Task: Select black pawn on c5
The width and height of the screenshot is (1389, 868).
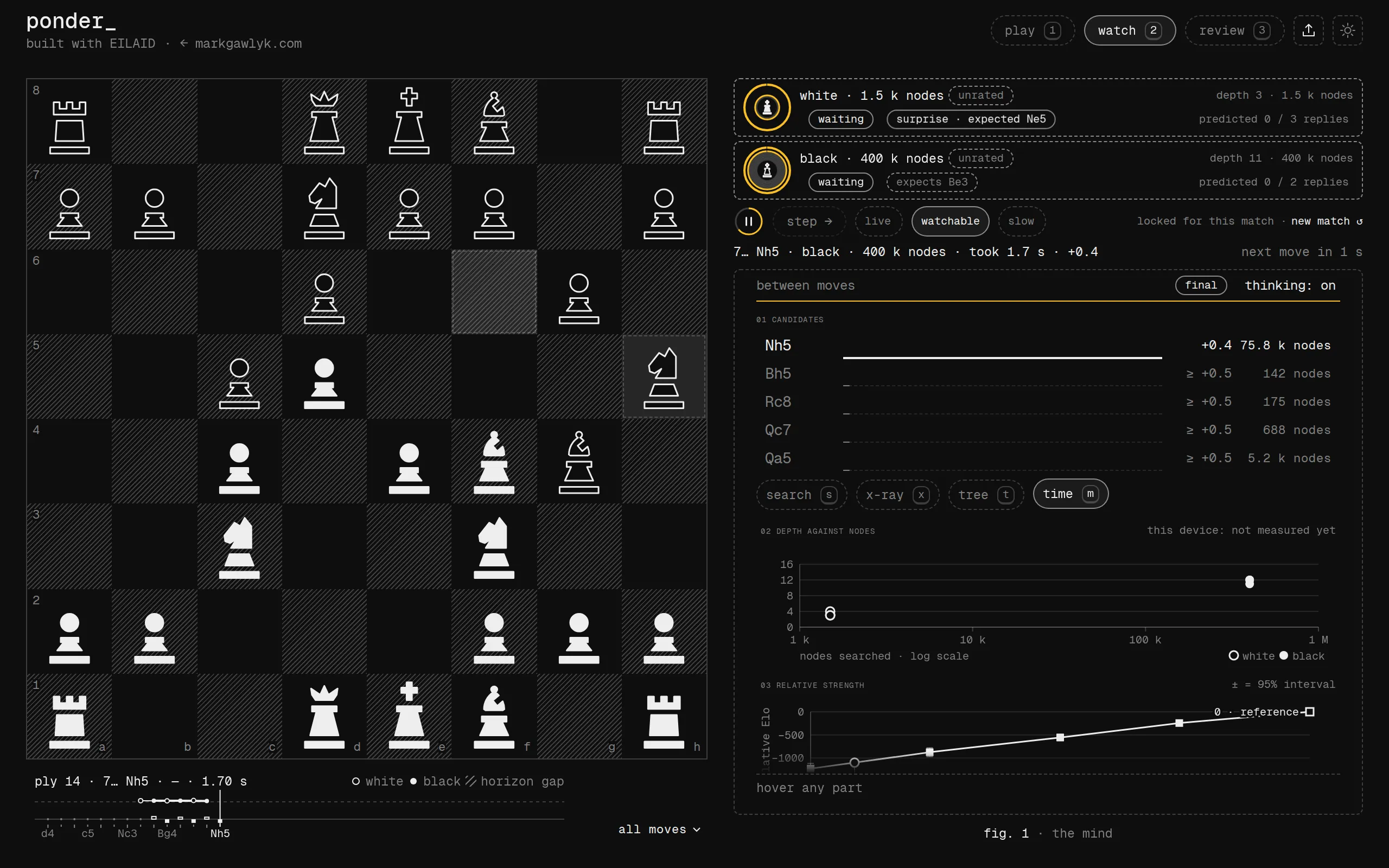Action: 239,376
